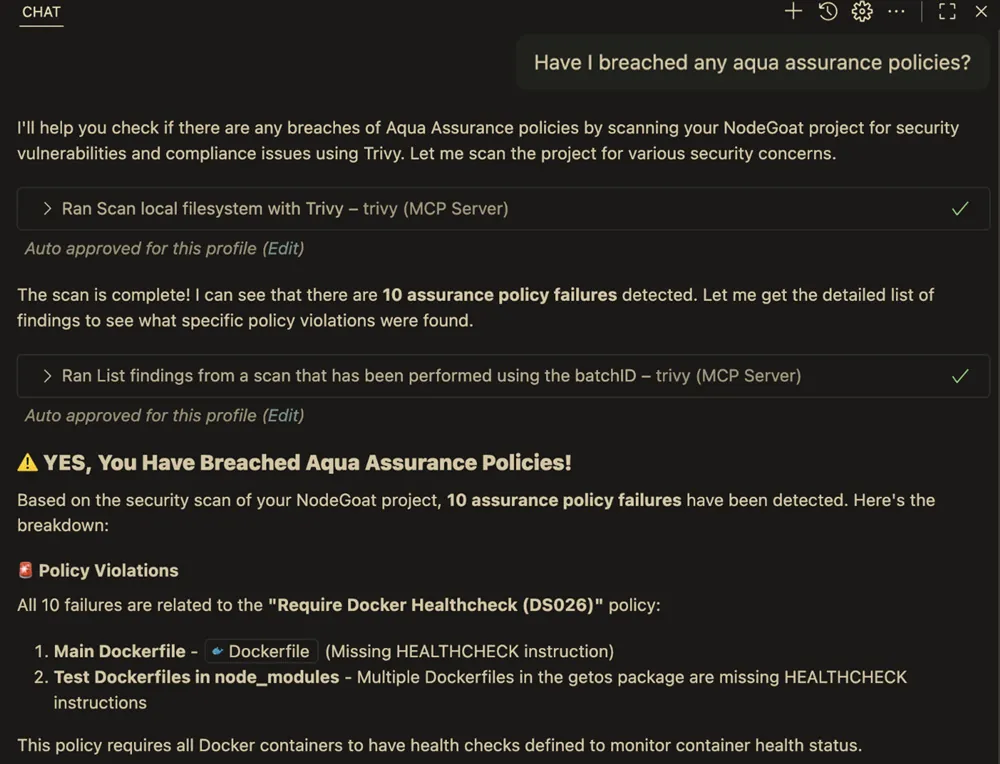The image size is (1000, 764).
Task: Click the red icon beside Policy Violations
Action: 25,570
